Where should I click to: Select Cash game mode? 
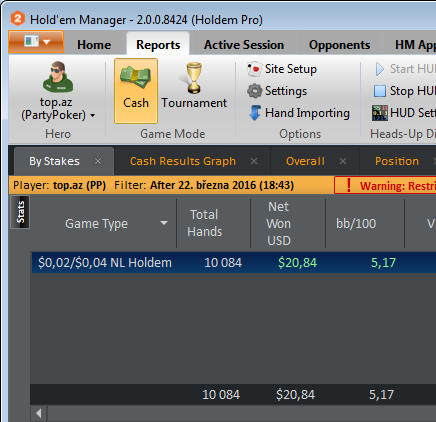tap(136, 91)
